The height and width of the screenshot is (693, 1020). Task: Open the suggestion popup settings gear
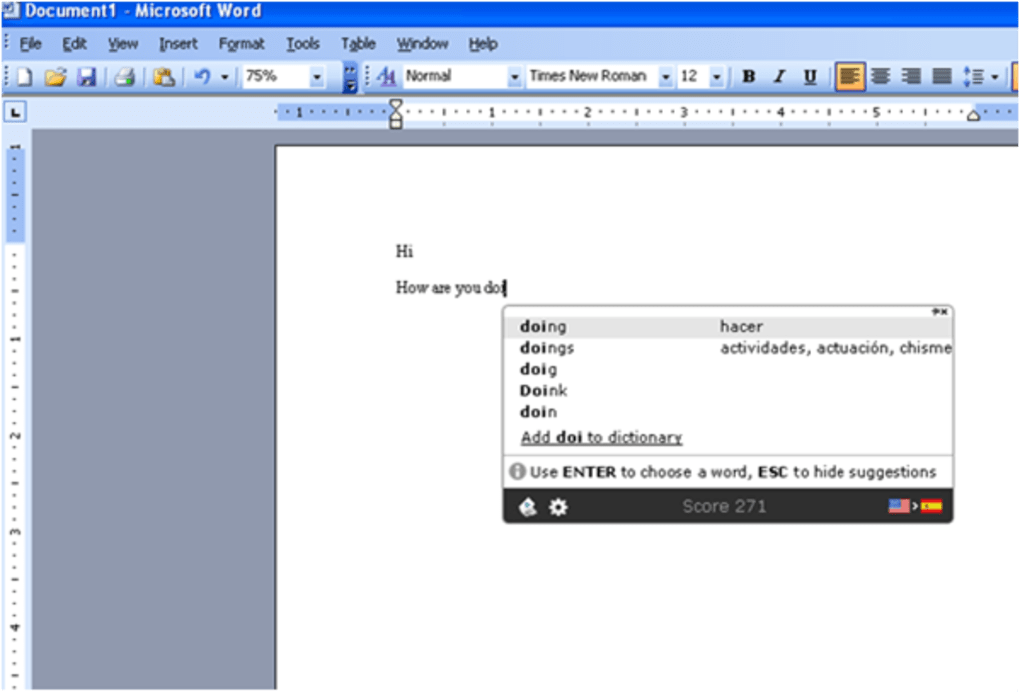pos(557,507)
